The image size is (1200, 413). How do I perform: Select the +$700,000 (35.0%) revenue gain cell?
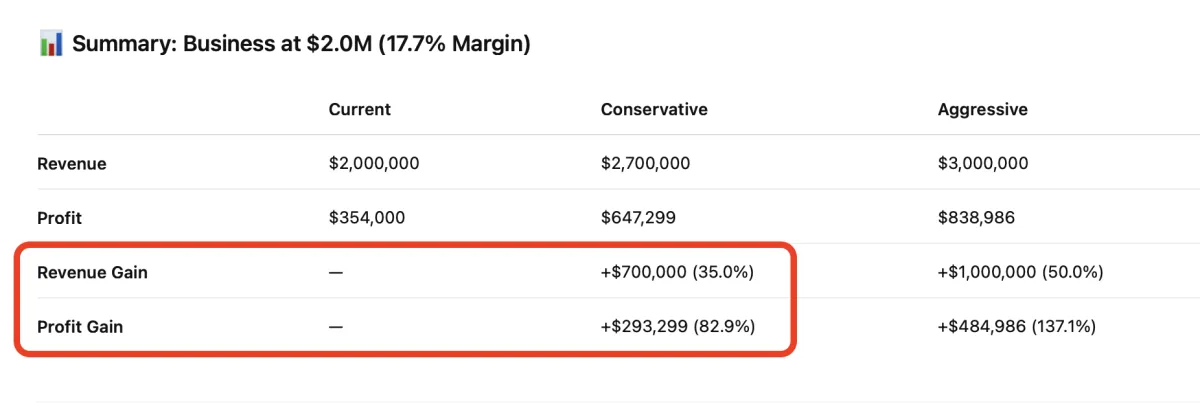click(x=677, y=272)
